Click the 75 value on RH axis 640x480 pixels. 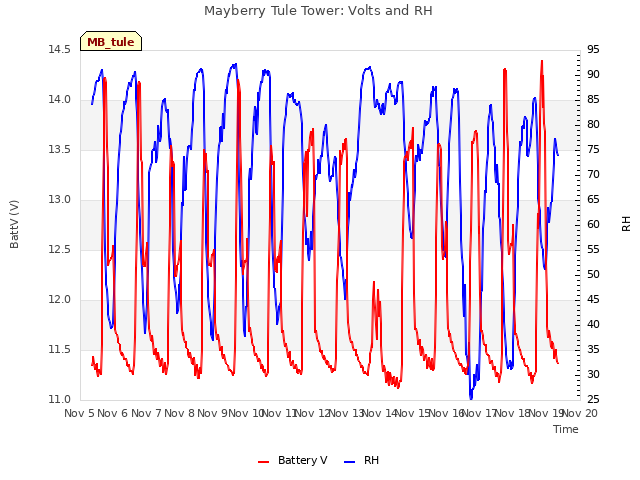(x=593, y=149)
